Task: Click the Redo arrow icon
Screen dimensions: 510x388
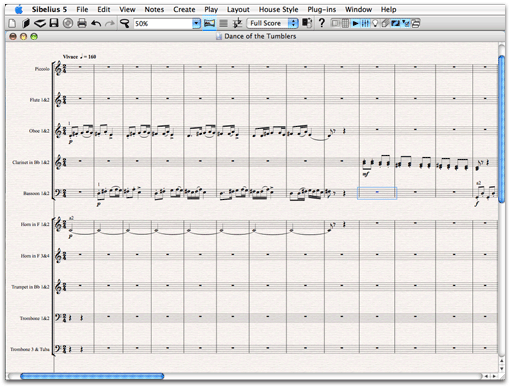Action: 110,23
